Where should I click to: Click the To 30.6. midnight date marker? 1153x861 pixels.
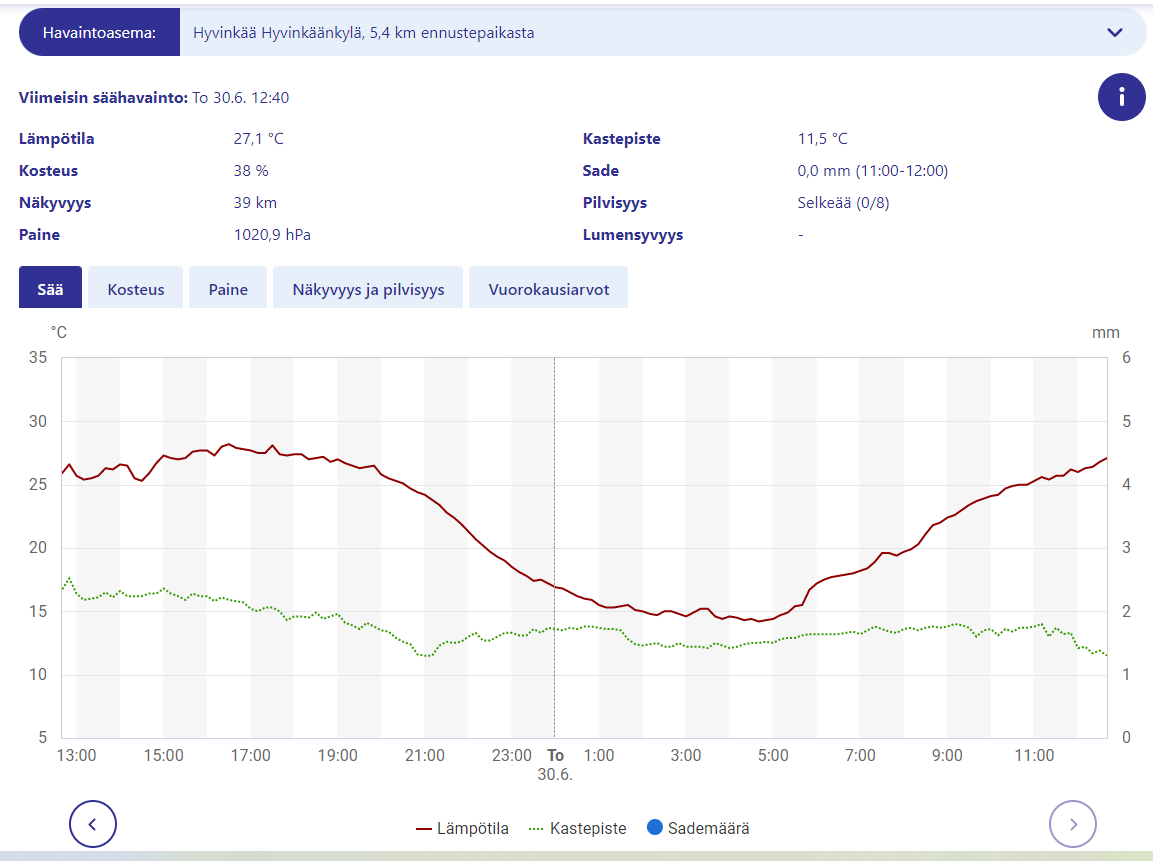(556, 764)
